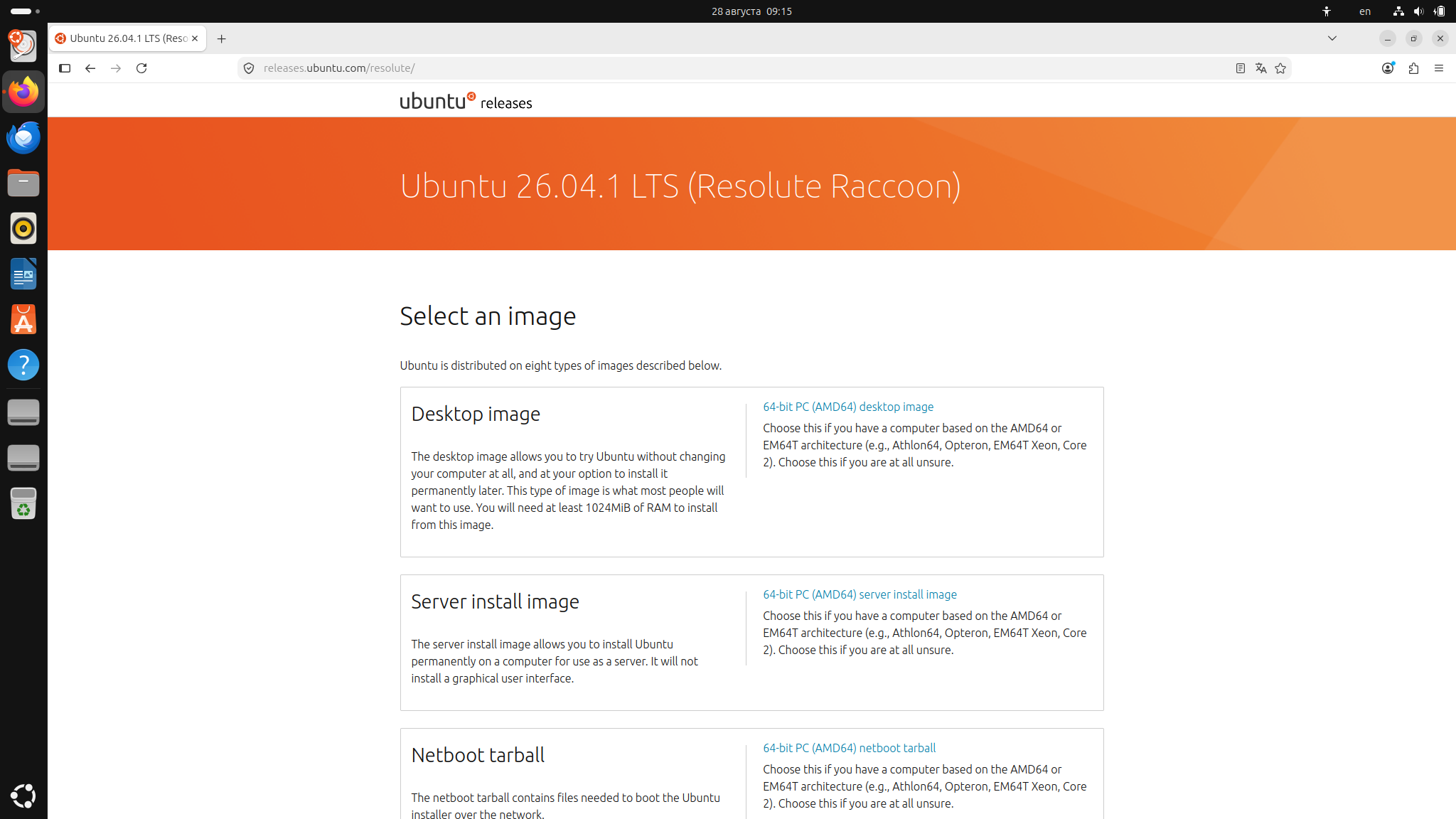The image size is (1456, 819).
Task: Click the 'Ubuntu is distributed on eight types' text
Action: click(561, 365)
